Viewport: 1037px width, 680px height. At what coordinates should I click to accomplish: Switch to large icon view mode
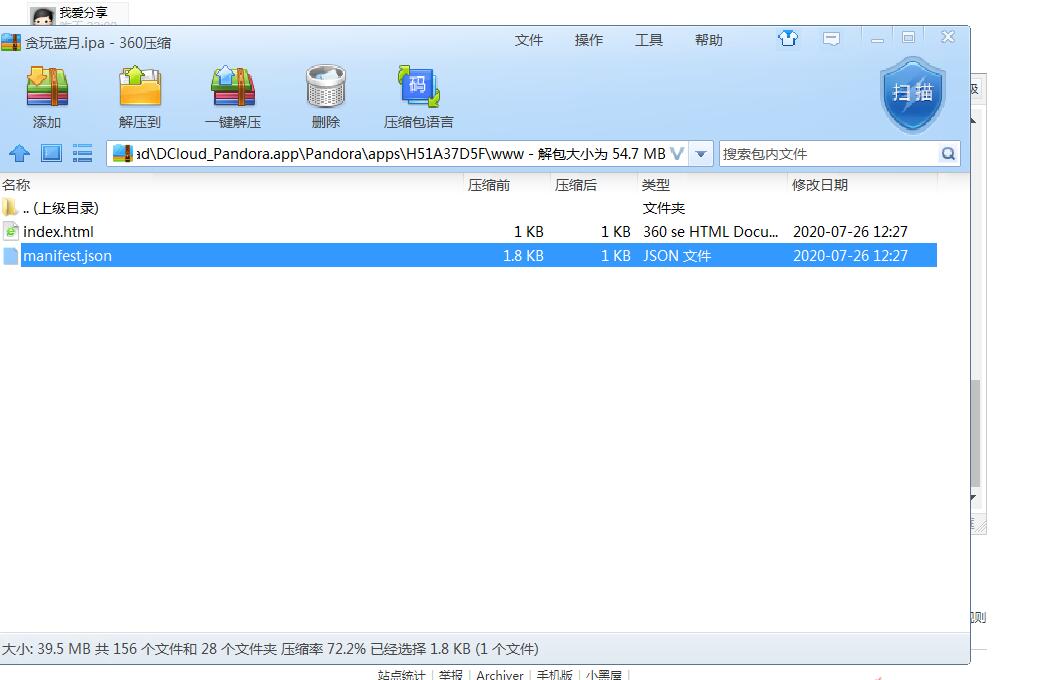coord(52,154)
